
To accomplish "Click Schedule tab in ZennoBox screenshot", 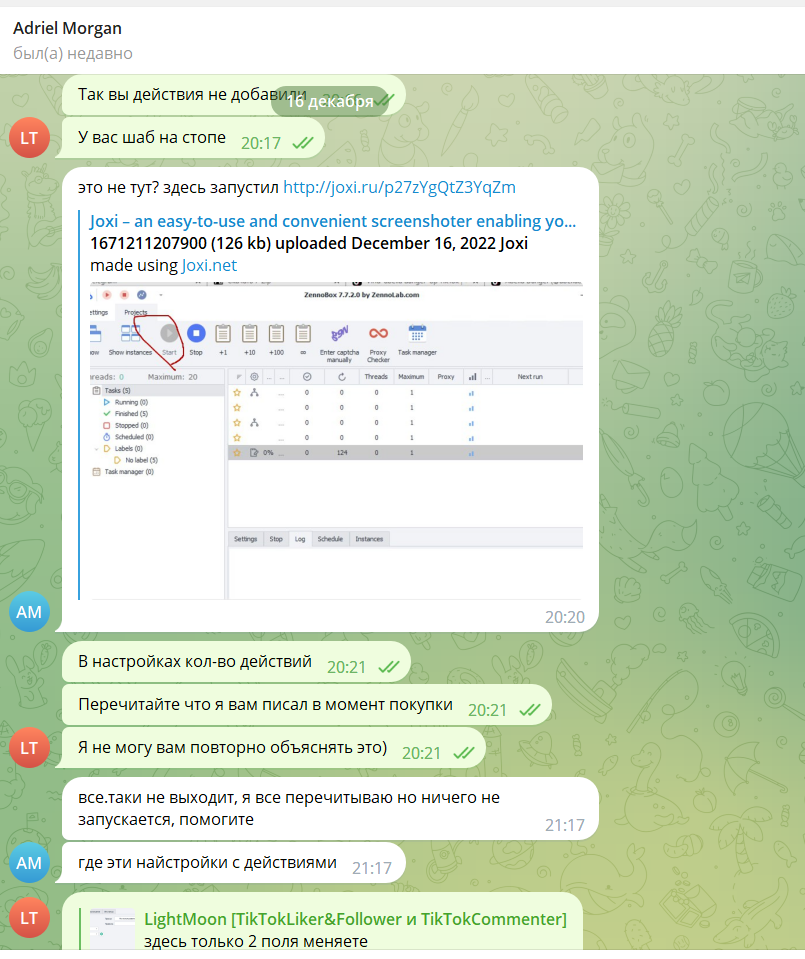I will (330, 539).
